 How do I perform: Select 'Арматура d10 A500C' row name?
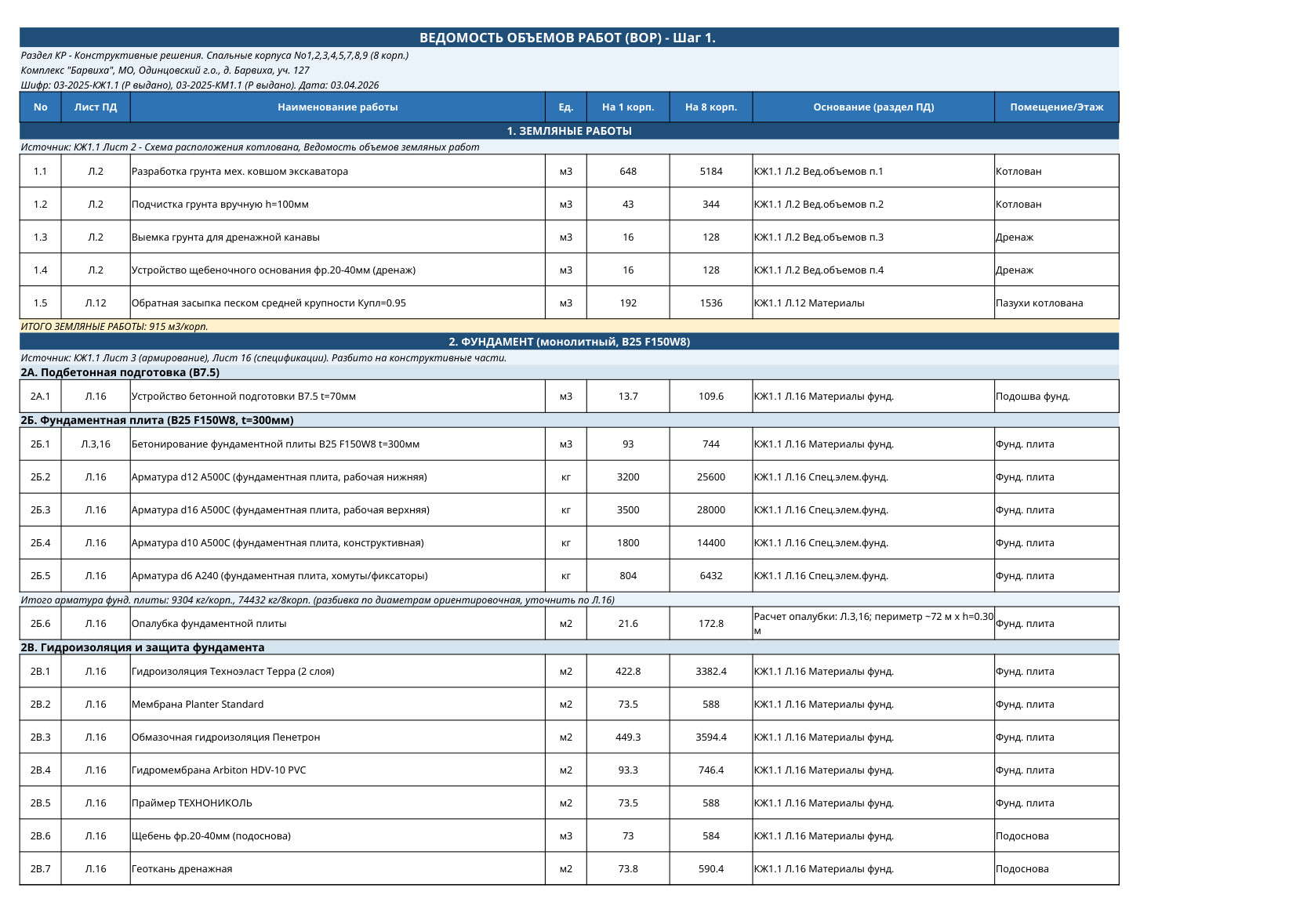click(338, 542)
